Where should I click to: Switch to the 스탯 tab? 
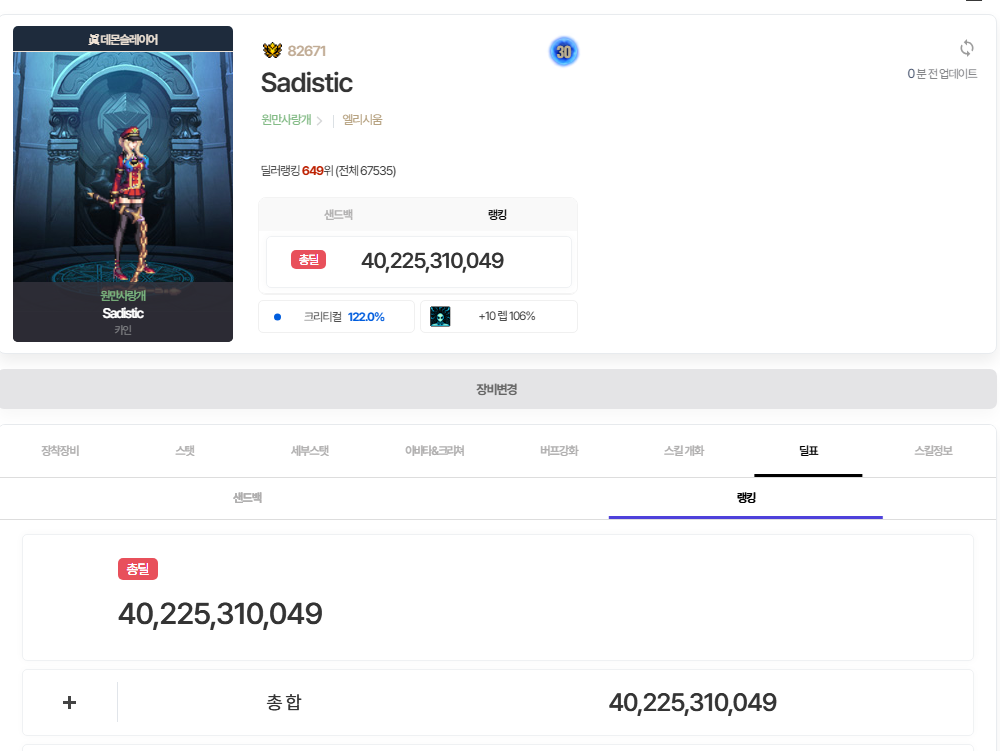[185, 451]
